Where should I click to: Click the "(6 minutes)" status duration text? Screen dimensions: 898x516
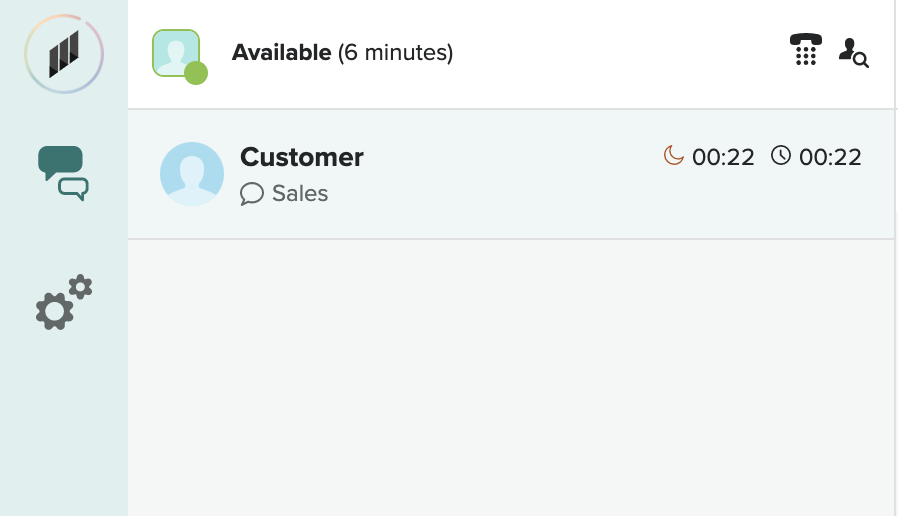(395, 53)
